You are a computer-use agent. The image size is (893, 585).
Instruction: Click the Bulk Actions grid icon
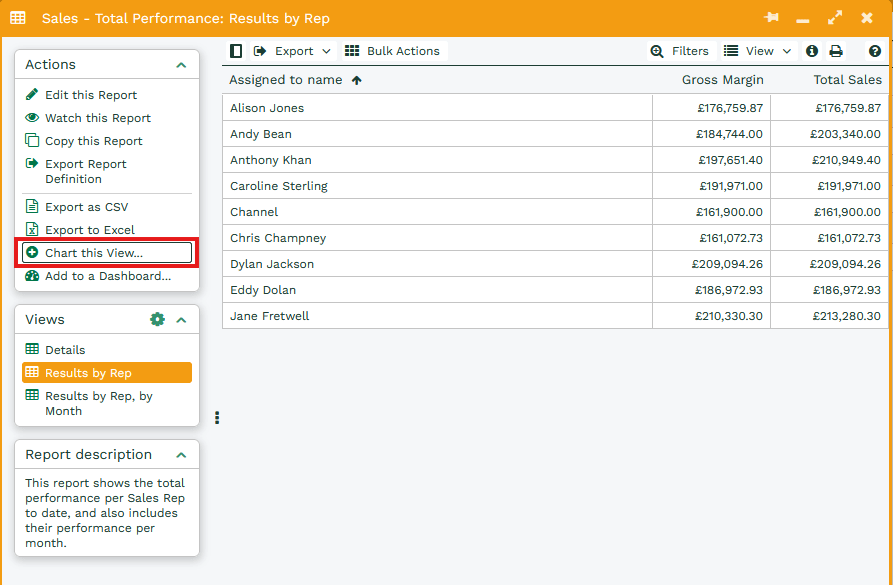[x=352, y=51]
